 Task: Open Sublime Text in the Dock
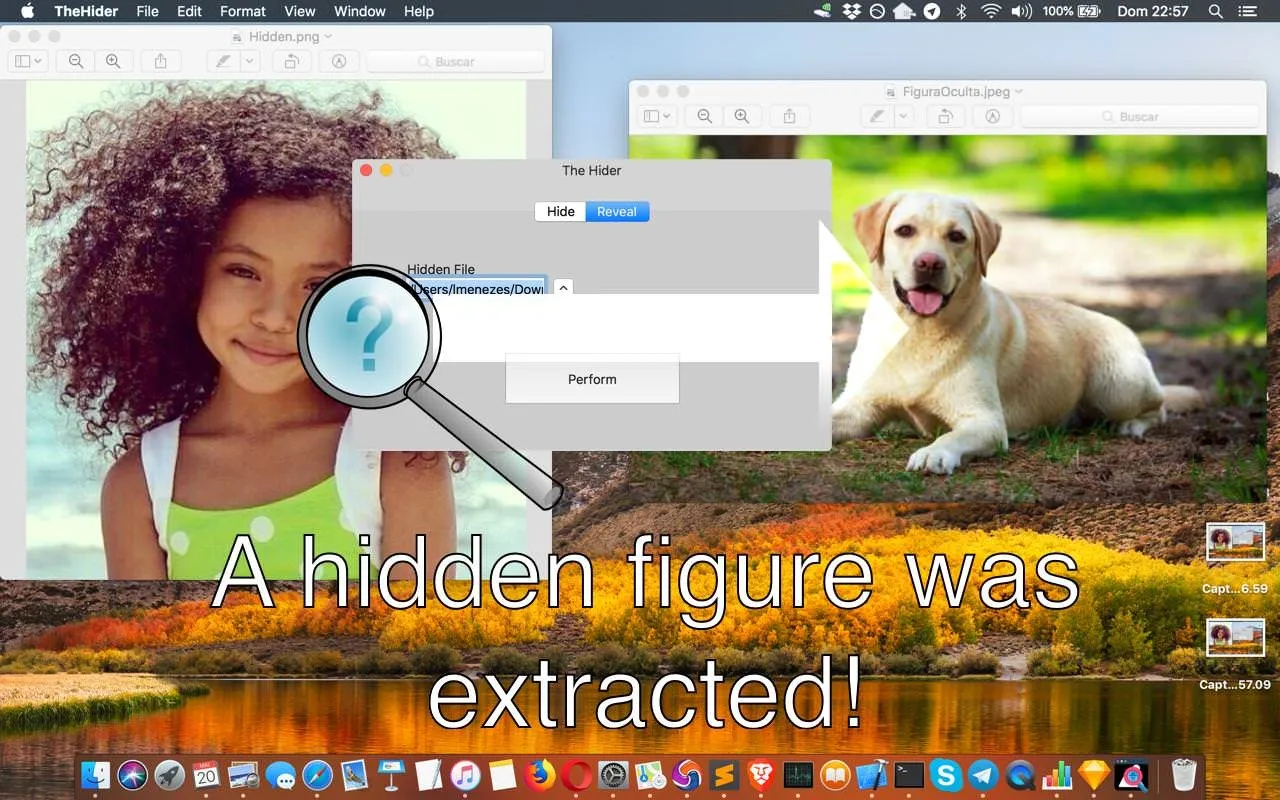click(x=724, y=774)
